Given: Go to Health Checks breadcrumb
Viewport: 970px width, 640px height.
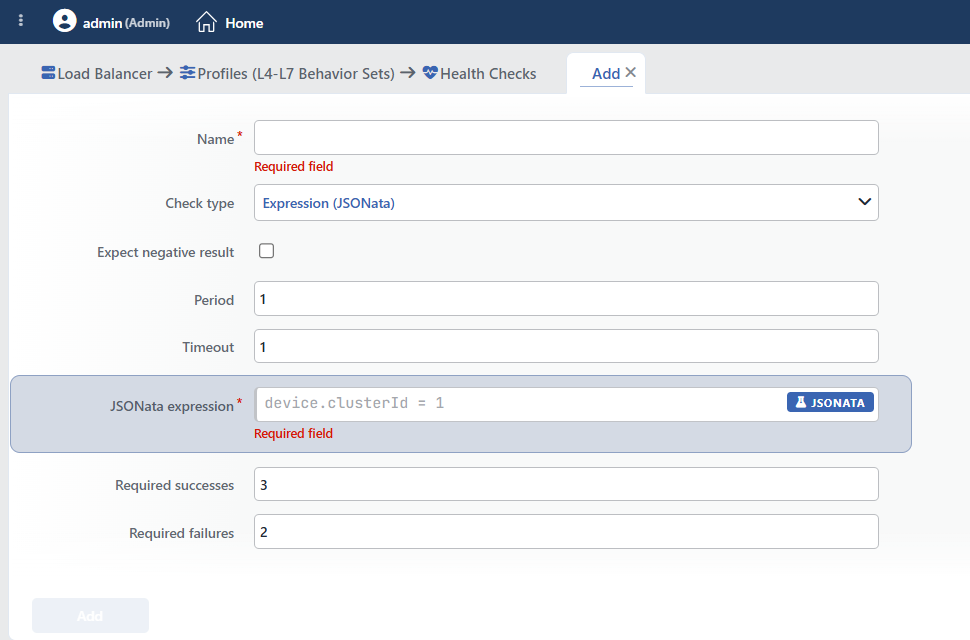Looking at the screenshot, I should [488, 74].
